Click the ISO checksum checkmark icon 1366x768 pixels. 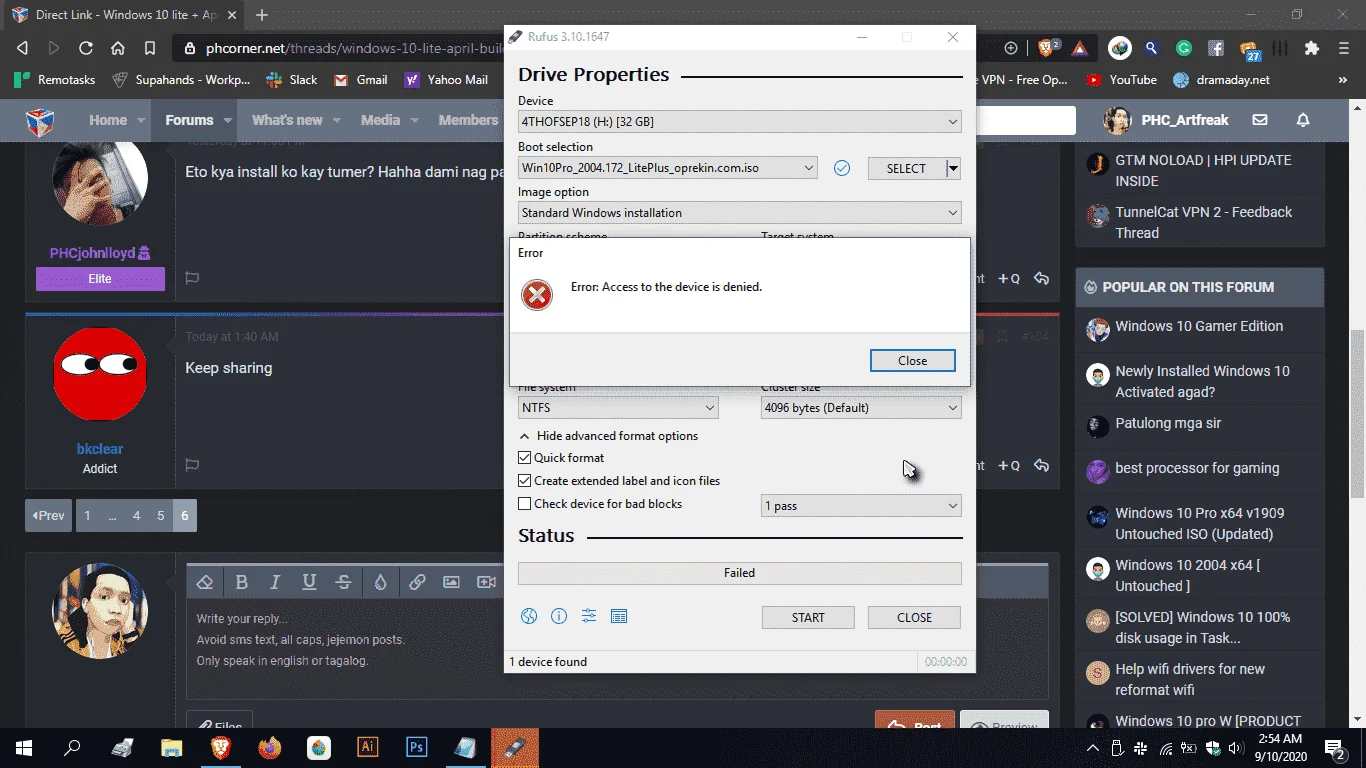click(x=842, y=168)
